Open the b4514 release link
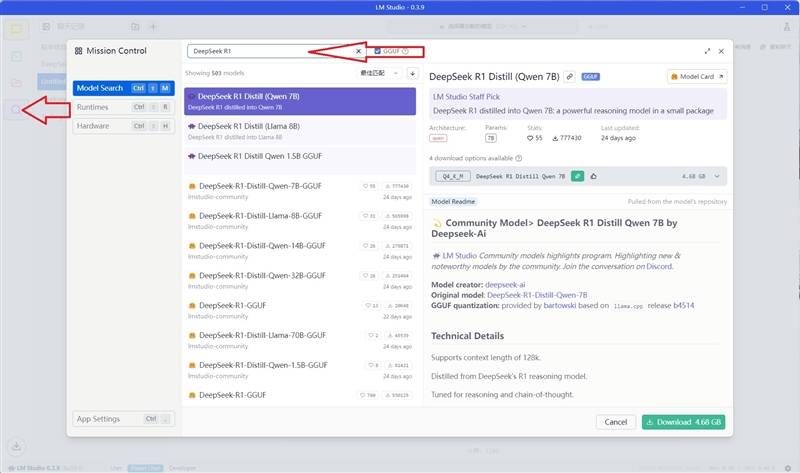 [x=684, y=306]
